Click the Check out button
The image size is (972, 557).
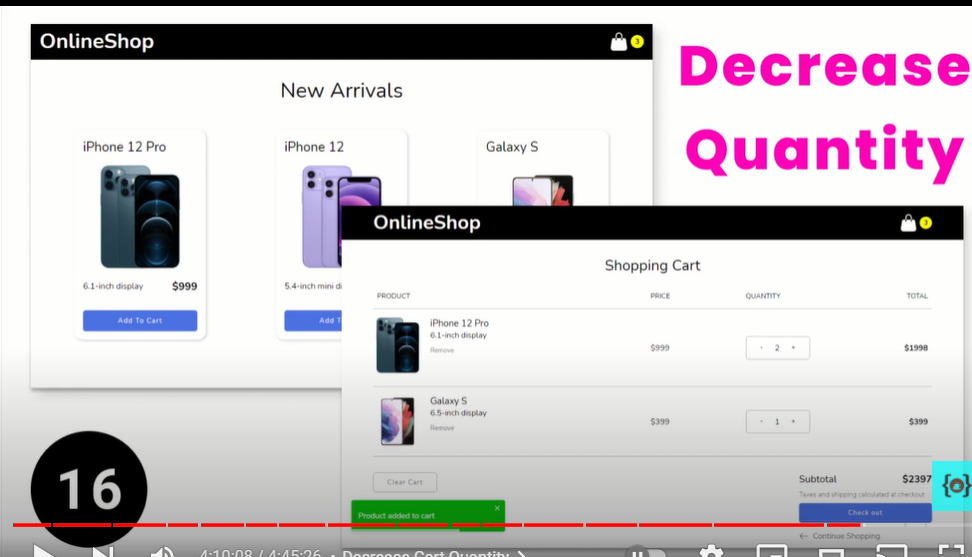click(x=865, y=512)
